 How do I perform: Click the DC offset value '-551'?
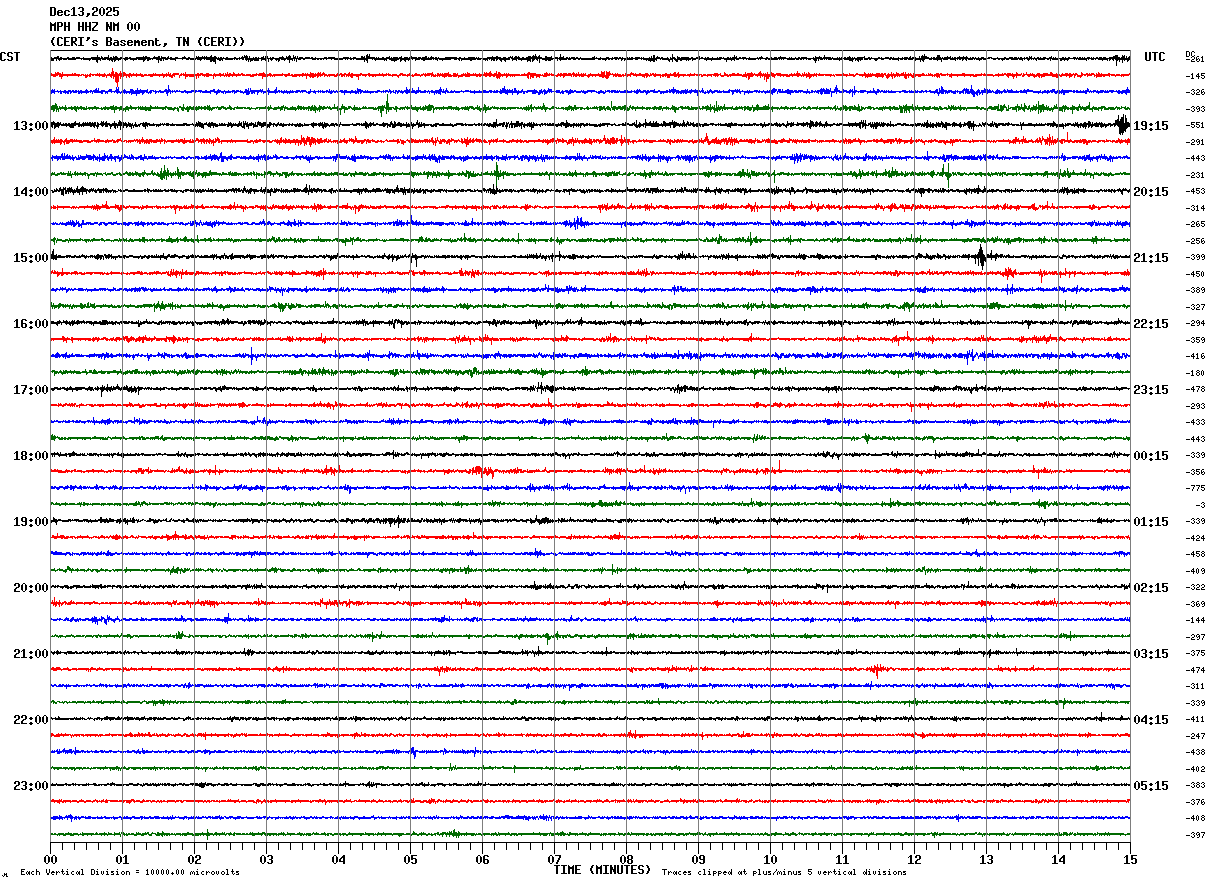(x=1195, y=126)
